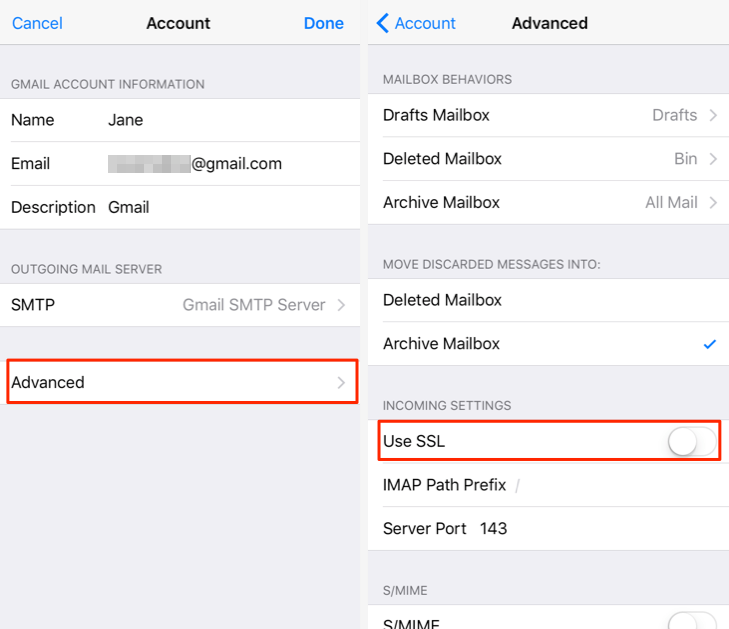
Task: Click the chevron on the Advanced row
Action: 341,383
